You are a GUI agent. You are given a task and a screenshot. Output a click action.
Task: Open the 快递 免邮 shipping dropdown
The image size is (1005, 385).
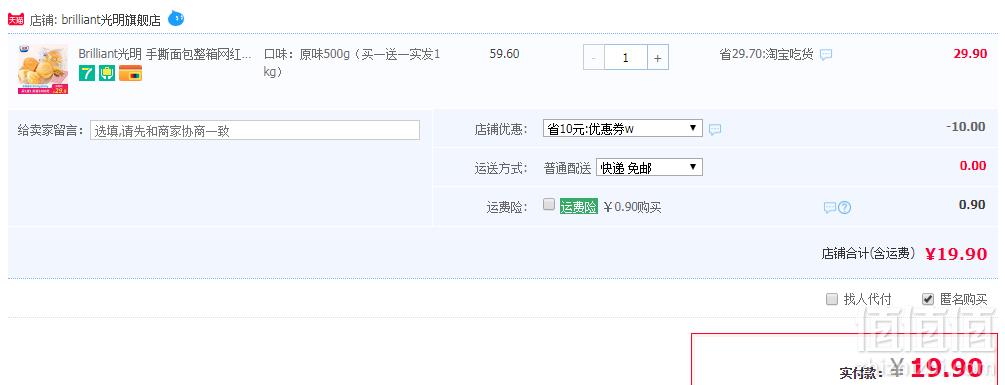[649, 168]
